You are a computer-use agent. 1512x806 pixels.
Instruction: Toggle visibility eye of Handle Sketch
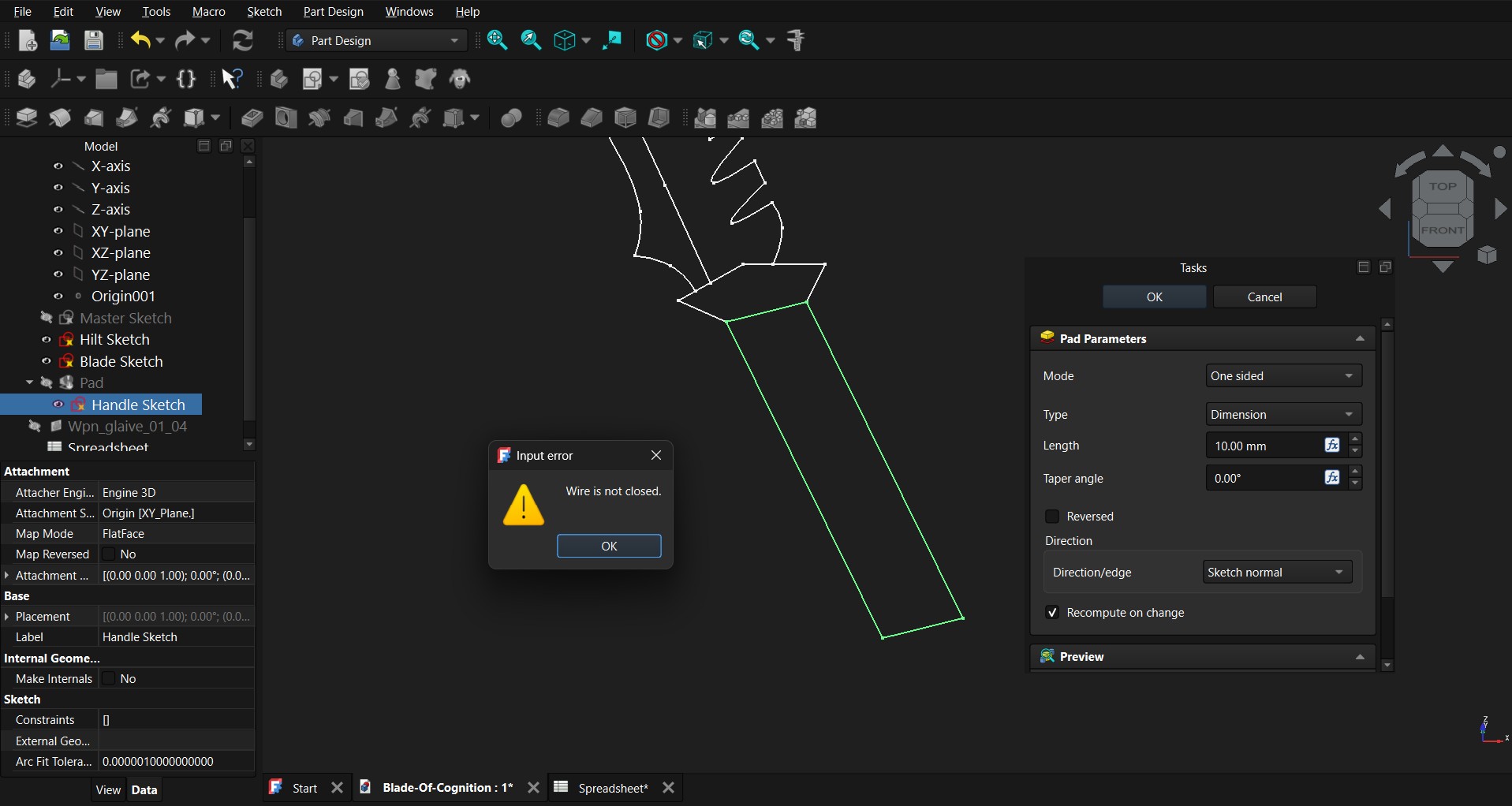[58, 405]
